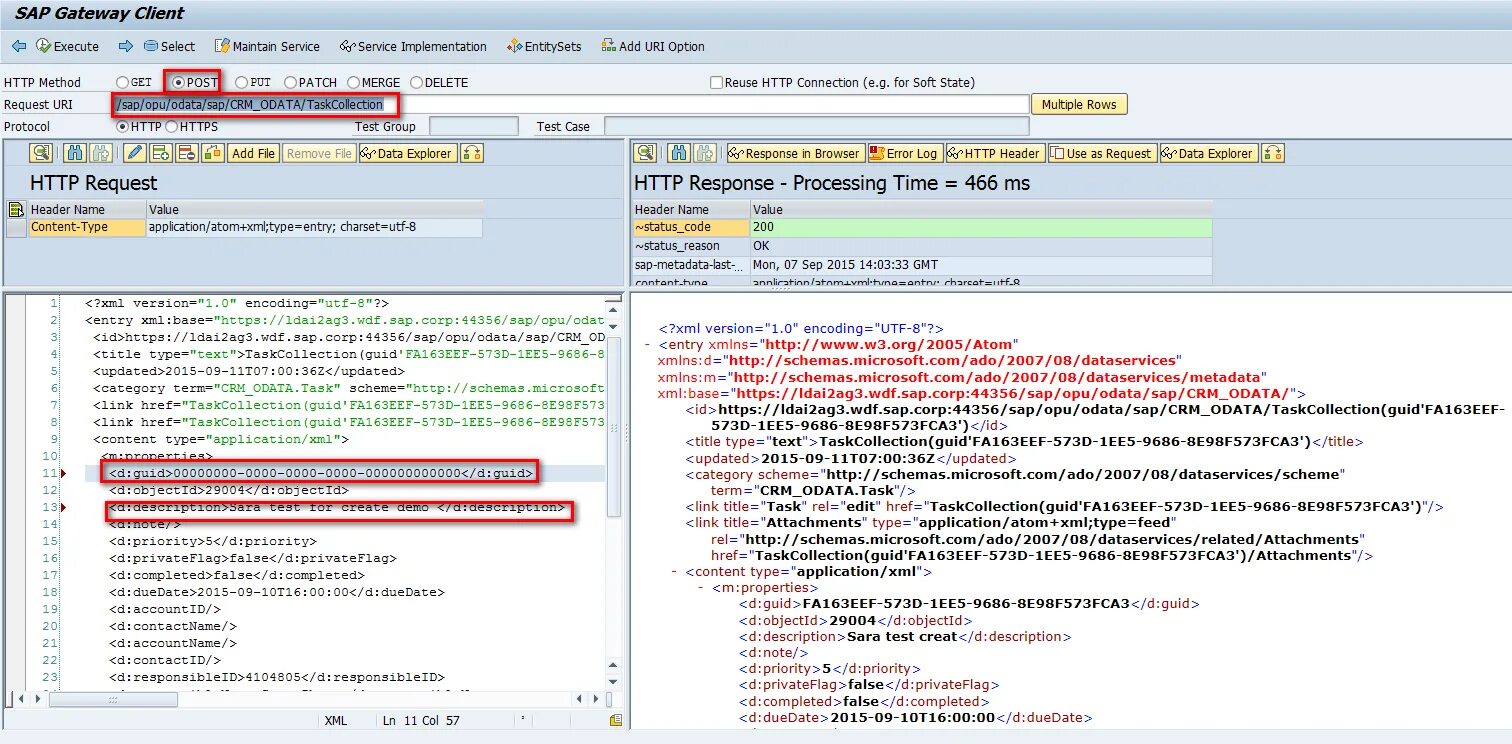Click the note icon in the editor status bar
Image resolution: width=1512 pixels, height=744 pixels.
pos(616,720)
